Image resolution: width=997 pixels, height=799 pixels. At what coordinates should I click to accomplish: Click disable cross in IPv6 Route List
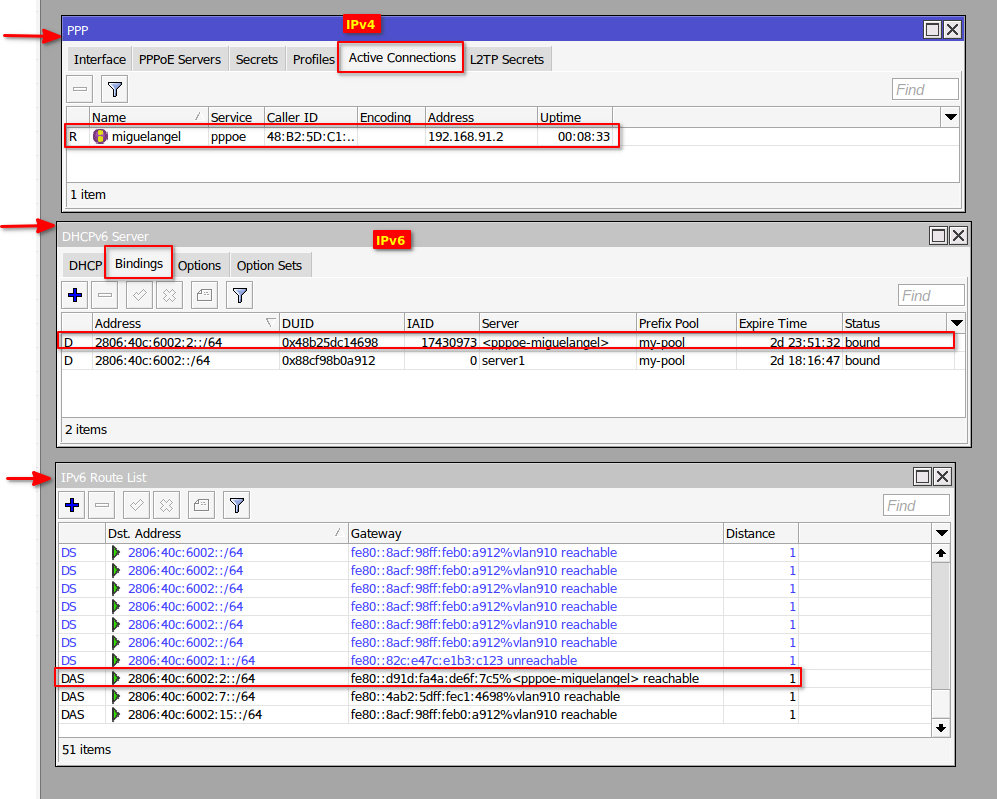(166, 505)
